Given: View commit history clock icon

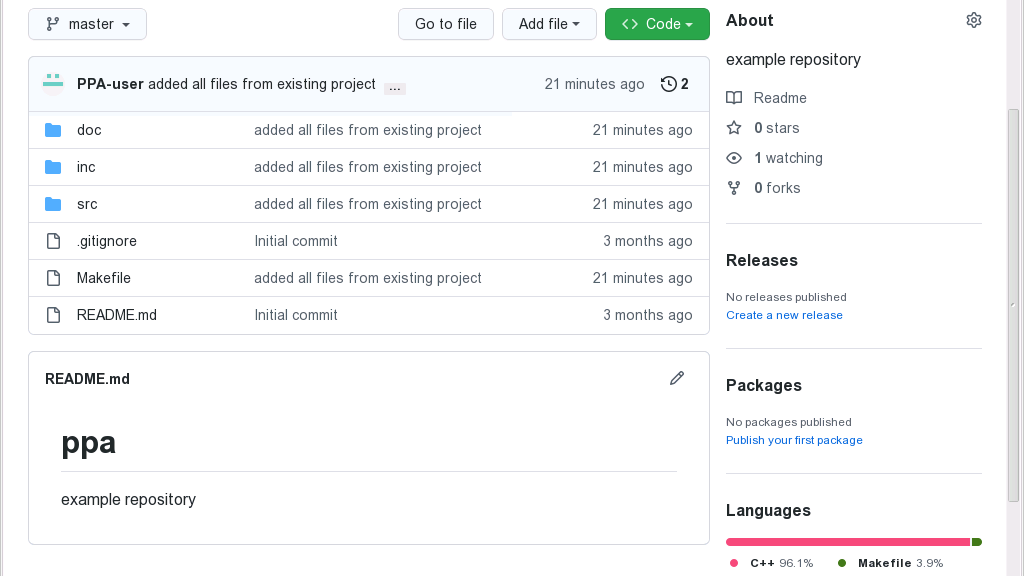Looking at the screenshot, I should pyautogui.click(x=668, y=84).
